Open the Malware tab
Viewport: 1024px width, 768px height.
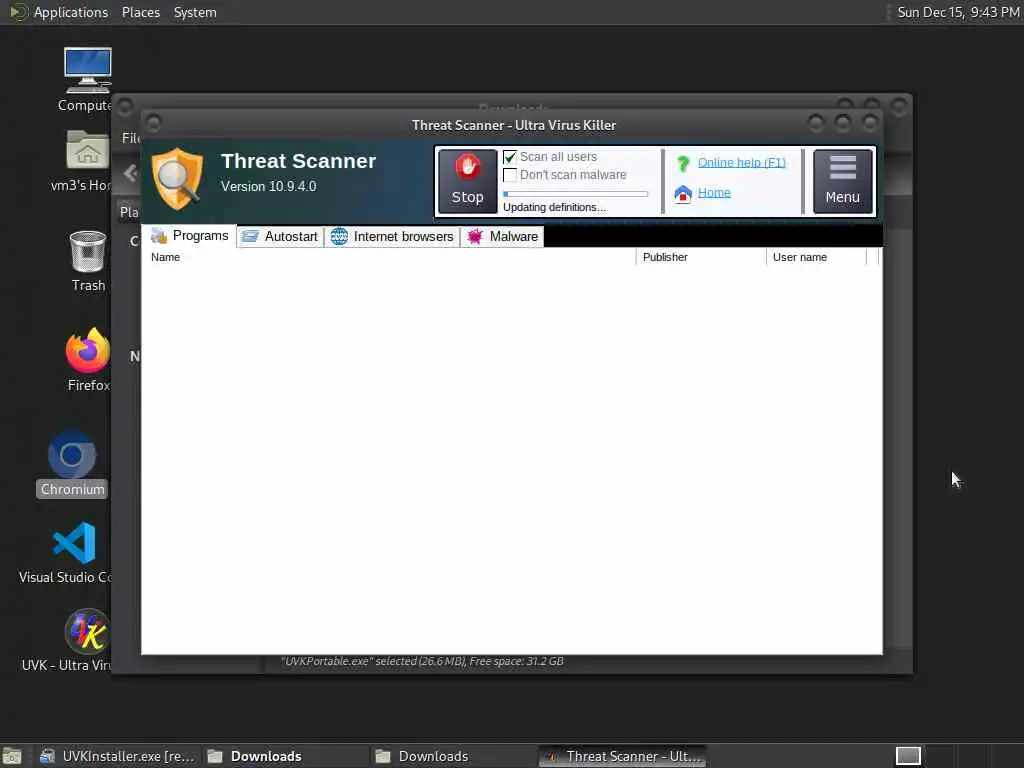click(x=502, y=236)
